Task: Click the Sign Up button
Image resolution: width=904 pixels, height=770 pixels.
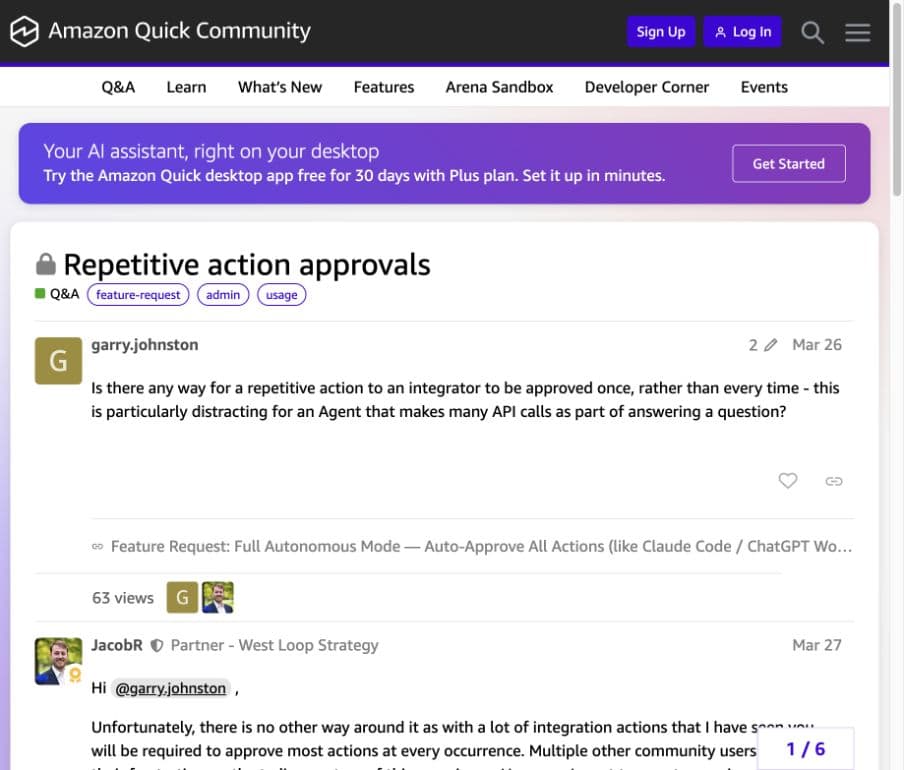Action: pos(661,32)
